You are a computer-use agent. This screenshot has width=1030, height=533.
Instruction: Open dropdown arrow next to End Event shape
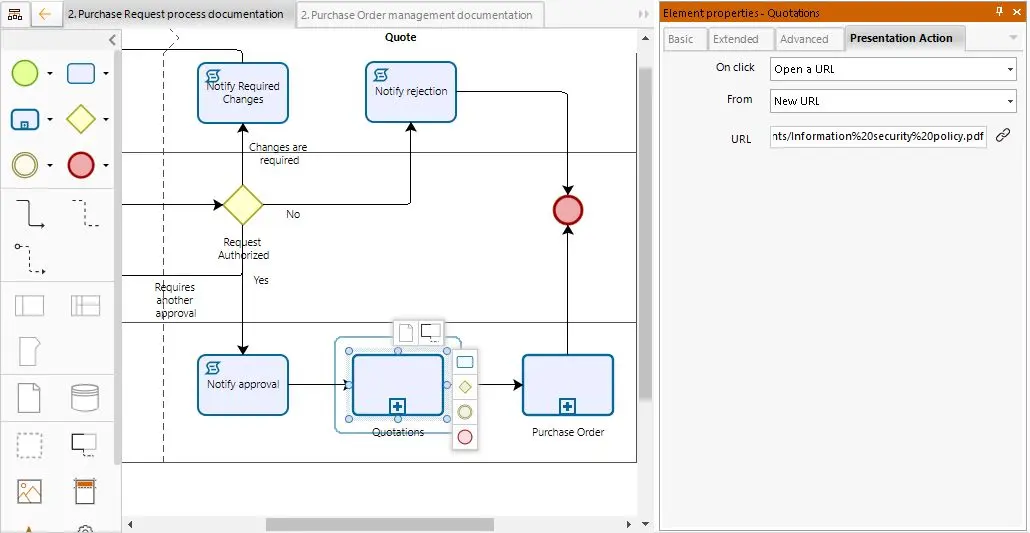pos(106,166)
